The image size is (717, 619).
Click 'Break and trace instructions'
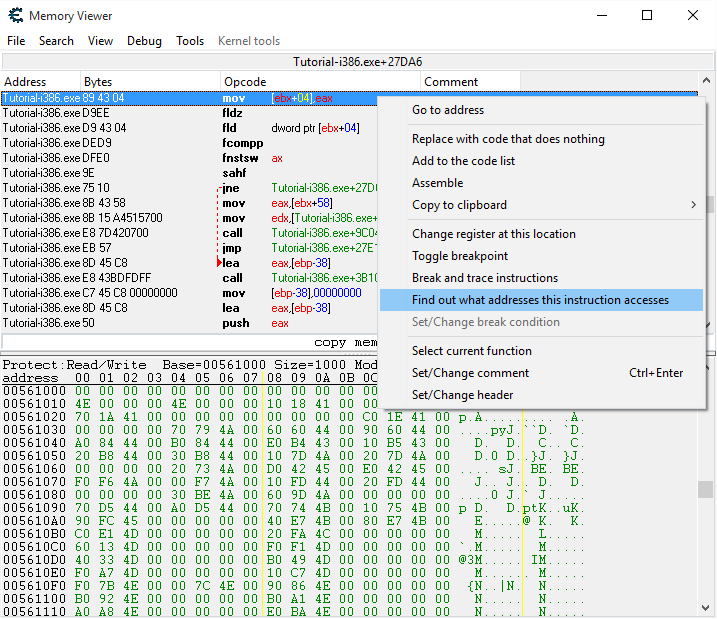pos(485,278)
